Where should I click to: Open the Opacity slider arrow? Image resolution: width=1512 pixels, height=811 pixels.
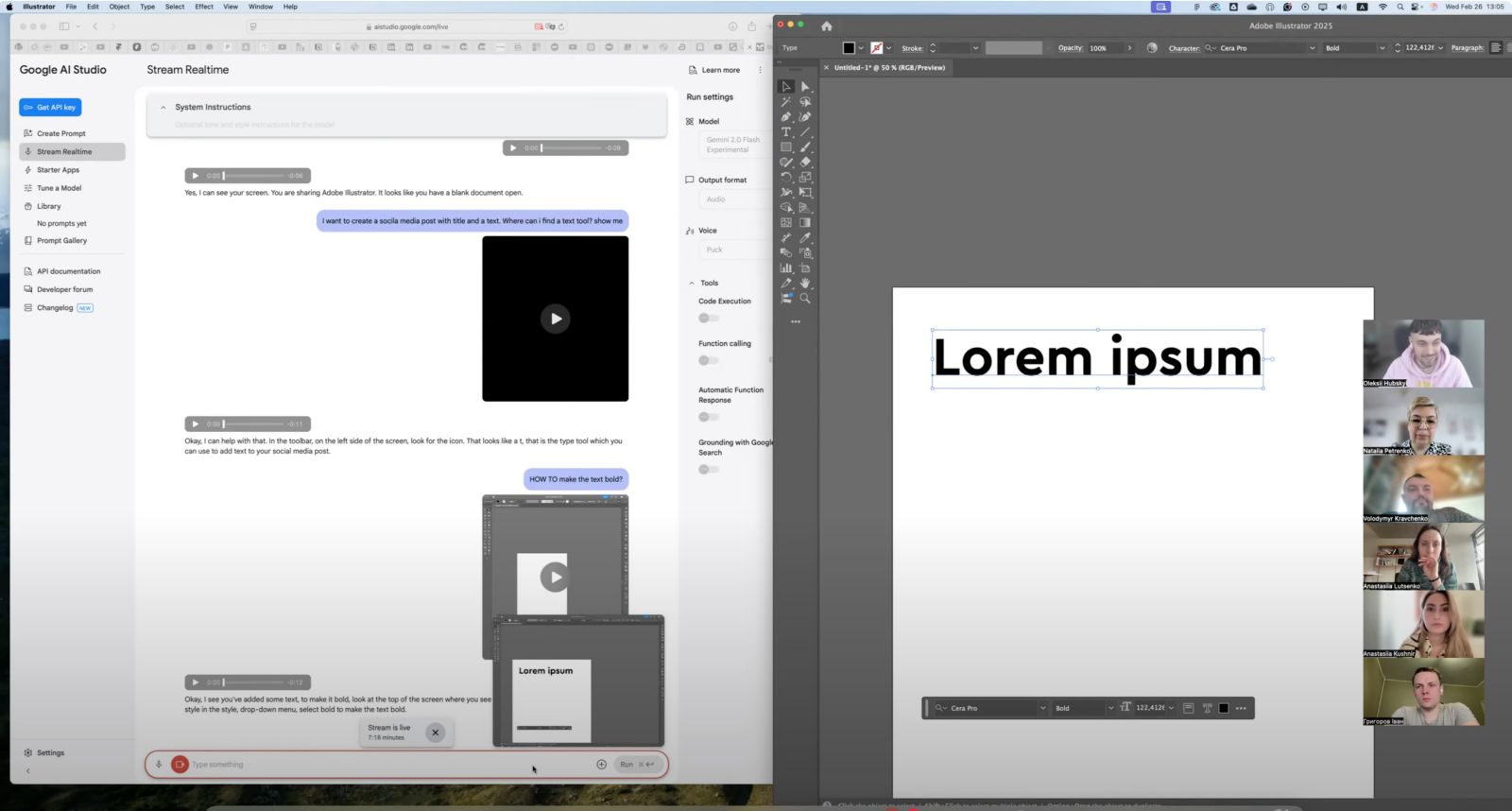click(1129, 48)
